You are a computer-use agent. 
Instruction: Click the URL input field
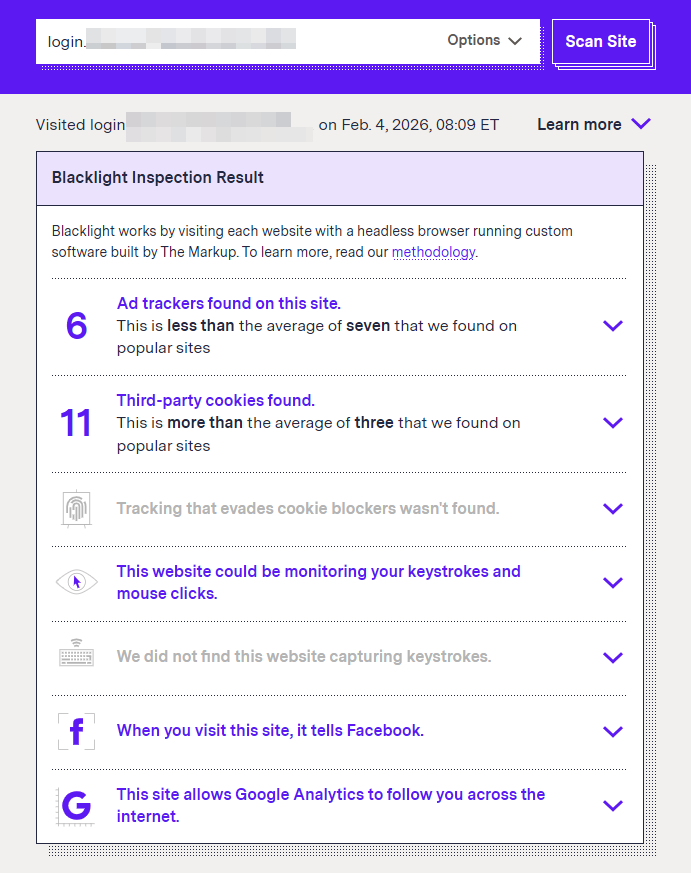pyautogui.click(x=240, y=41)
